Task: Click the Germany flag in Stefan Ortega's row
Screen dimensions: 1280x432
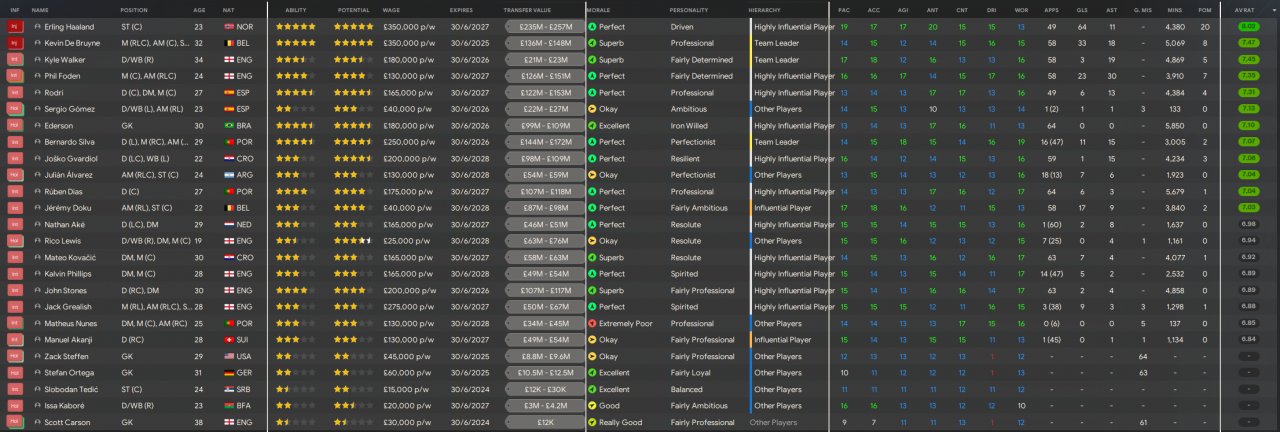Action: (x=227, y=373)
